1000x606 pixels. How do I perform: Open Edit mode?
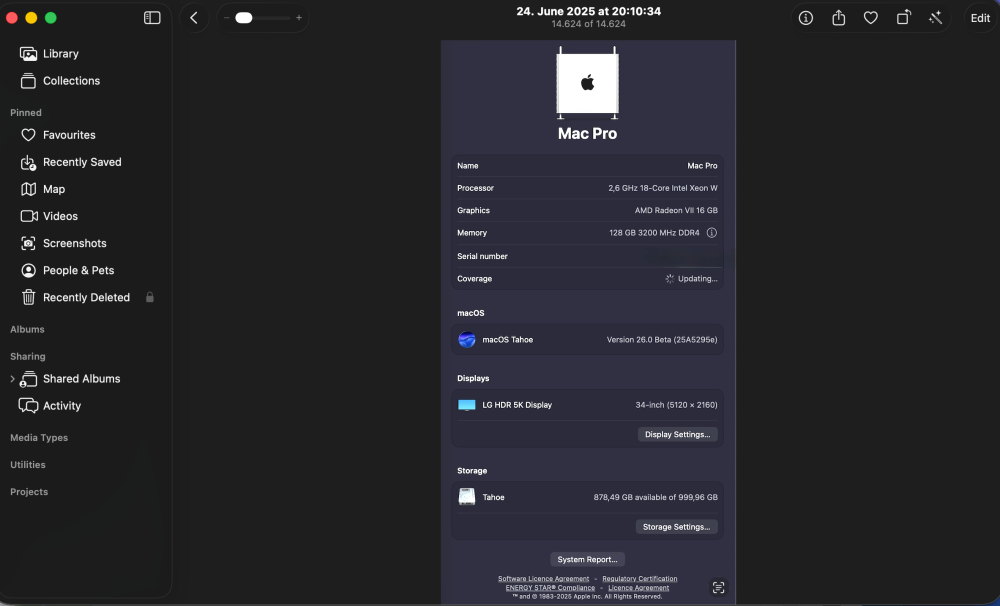[x=980, y=18]
